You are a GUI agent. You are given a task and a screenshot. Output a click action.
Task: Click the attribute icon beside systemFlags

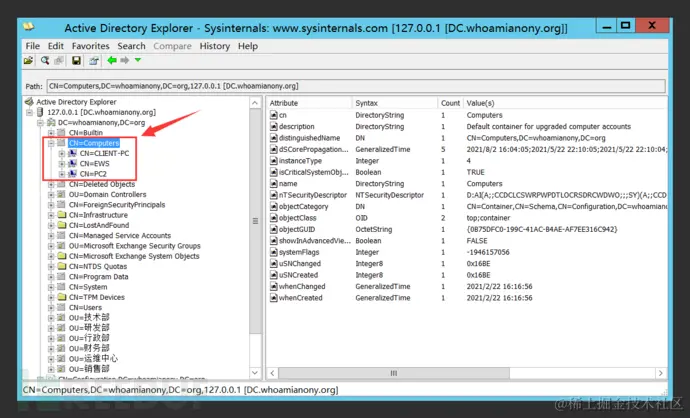click(x=274, y=252)
